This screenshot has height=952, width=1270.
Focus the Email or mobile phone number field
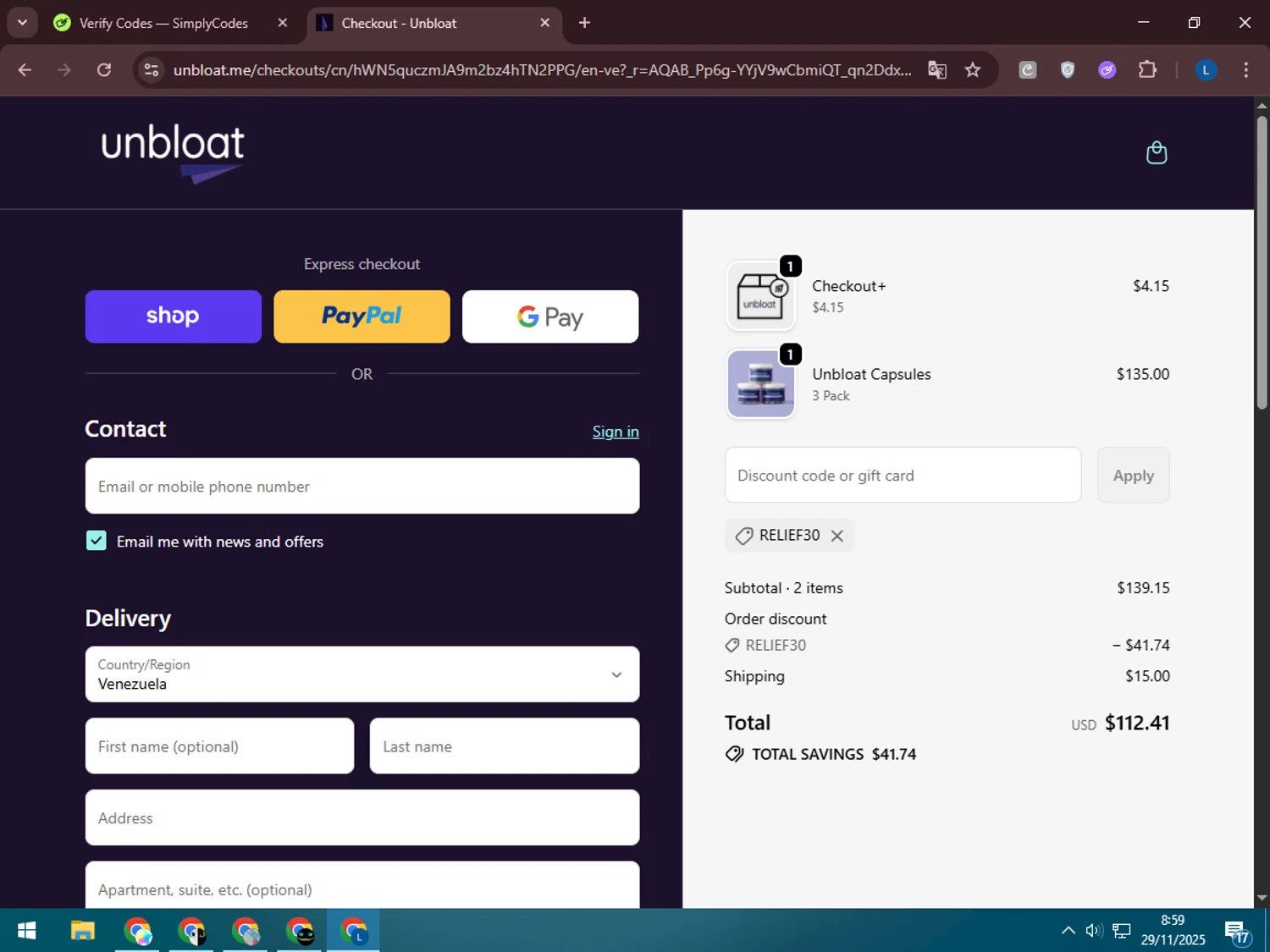click(362, 486)
